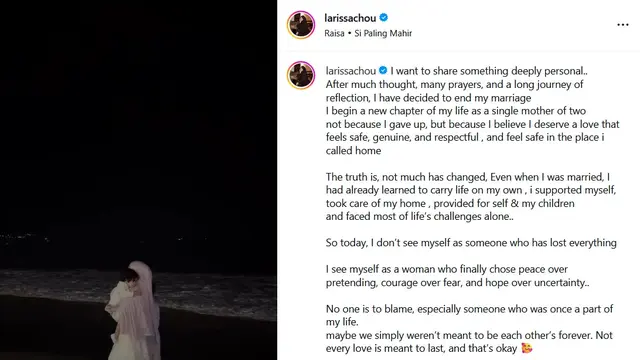Image resolution: width=640 pixels, height=360 pixels.
Task: Click caption line 'I want to share something deeply personal'
Action: coord(489,71)
